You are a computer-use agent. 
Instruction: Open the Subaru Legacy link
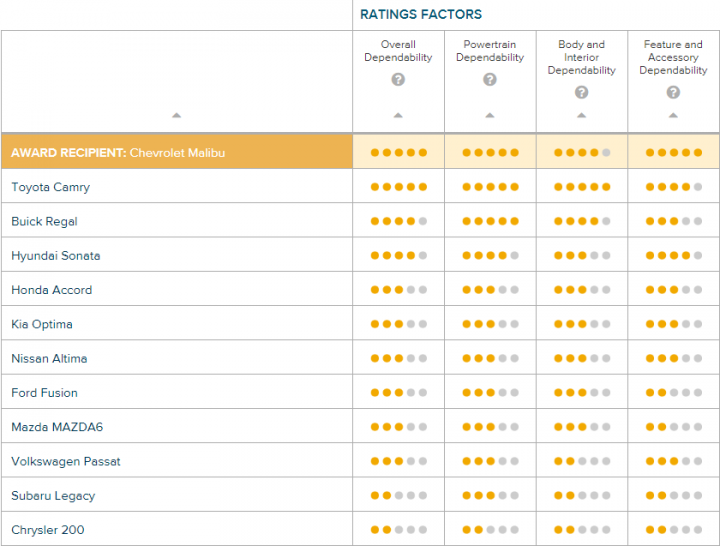click(x=53, y=496)
